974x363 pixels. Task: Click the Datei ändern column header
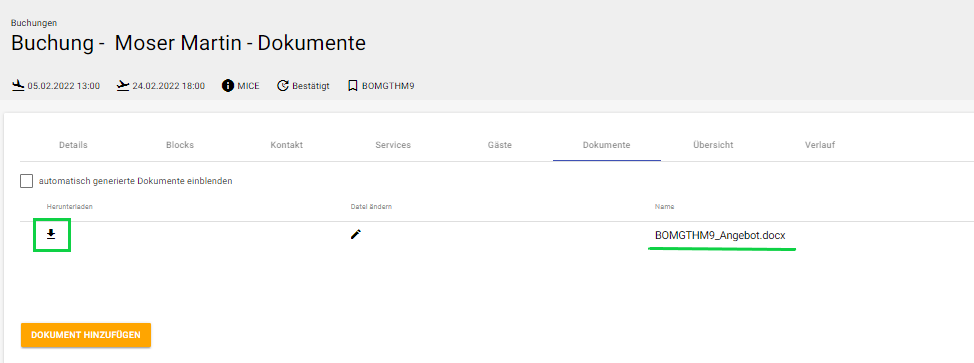pyautogui.click(x=371, y=206)
